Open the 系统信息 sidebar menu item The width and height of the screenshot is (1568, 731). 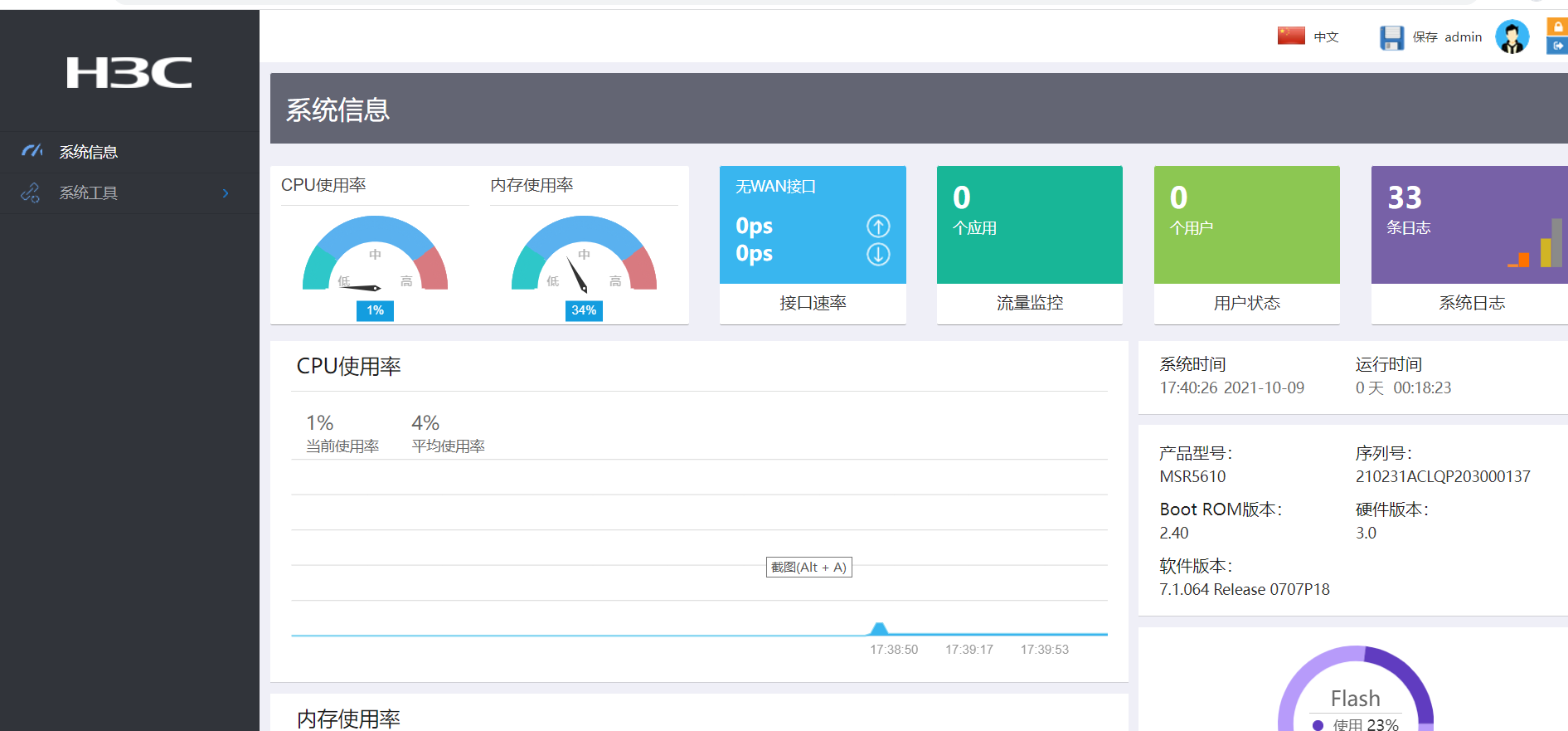coord(129,152)
